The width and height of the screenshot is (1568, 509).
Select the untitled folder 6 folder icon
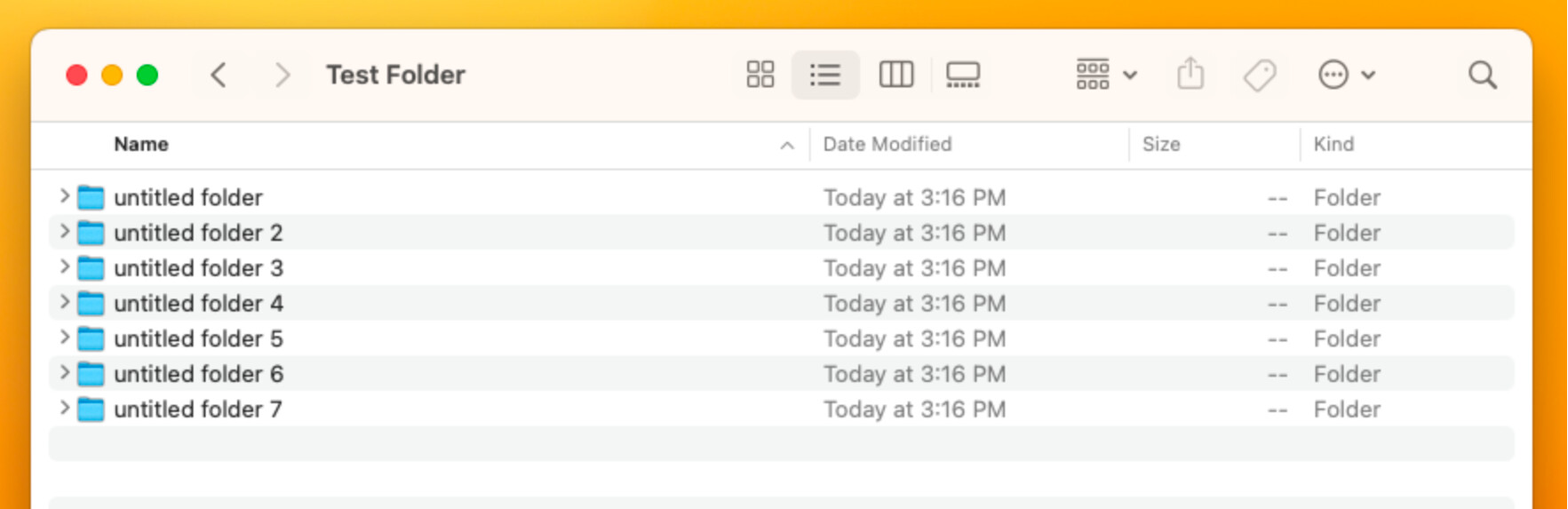tap(91, 374)
